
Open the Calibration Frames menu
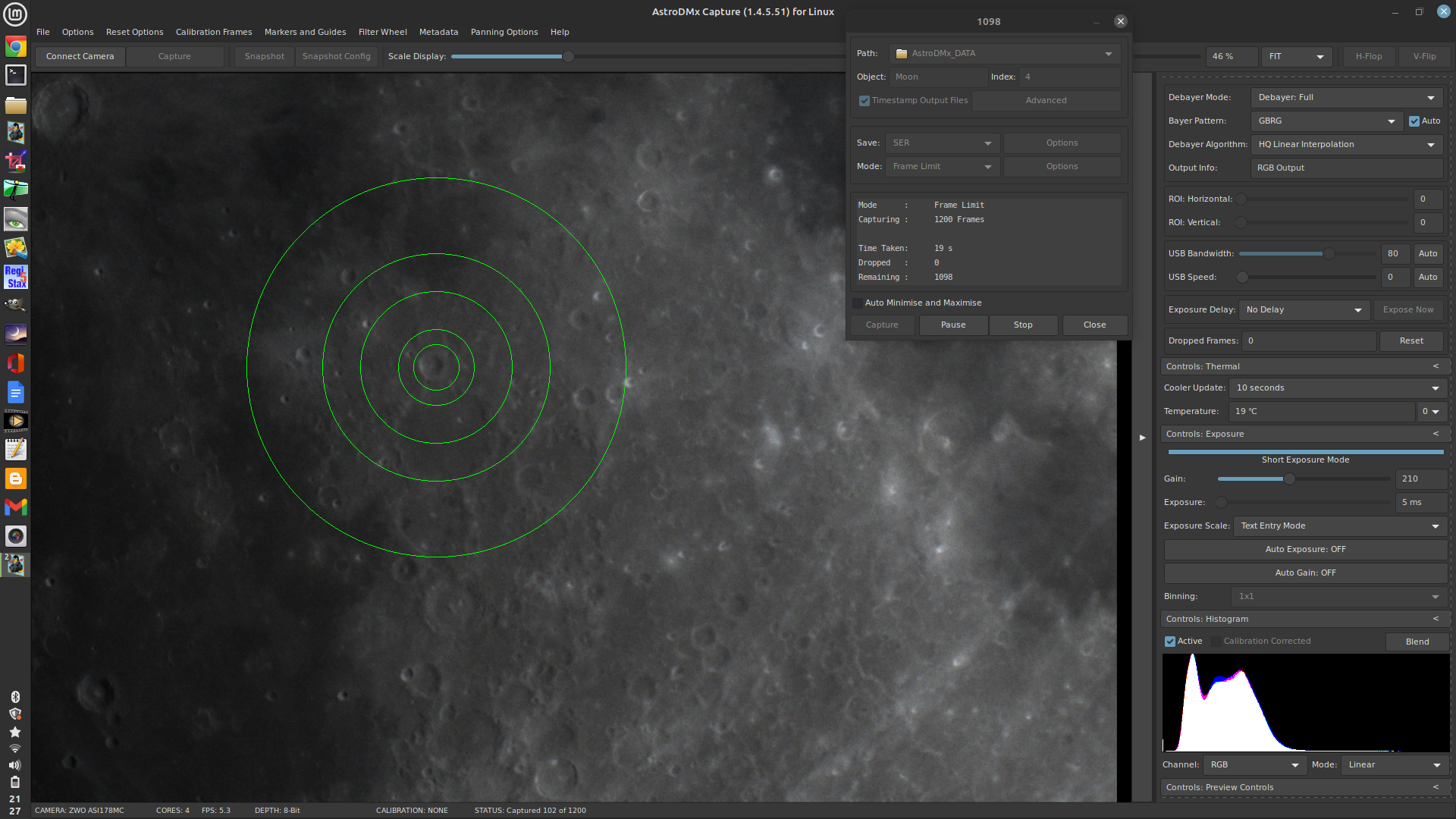214,32
